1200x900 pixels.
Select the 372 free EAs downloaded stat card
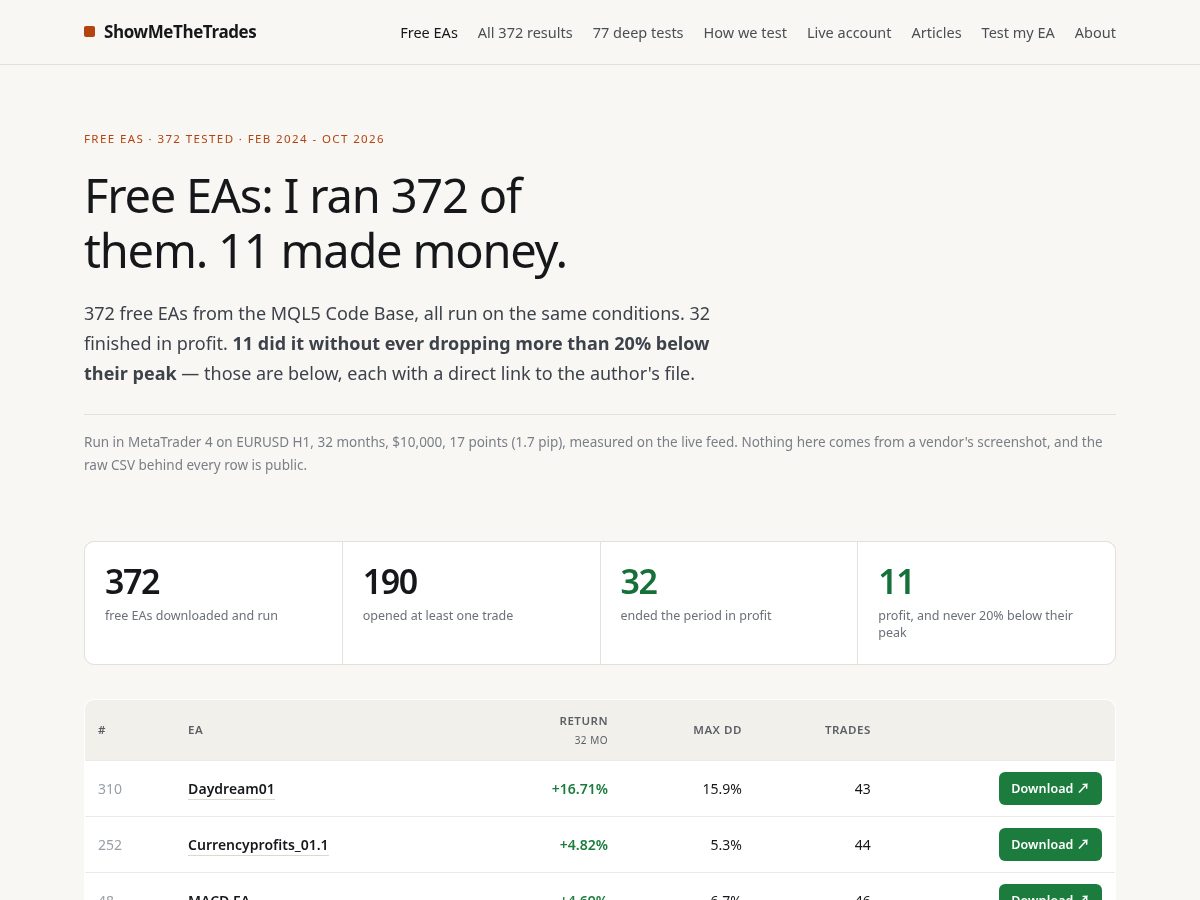click(214, 603)
